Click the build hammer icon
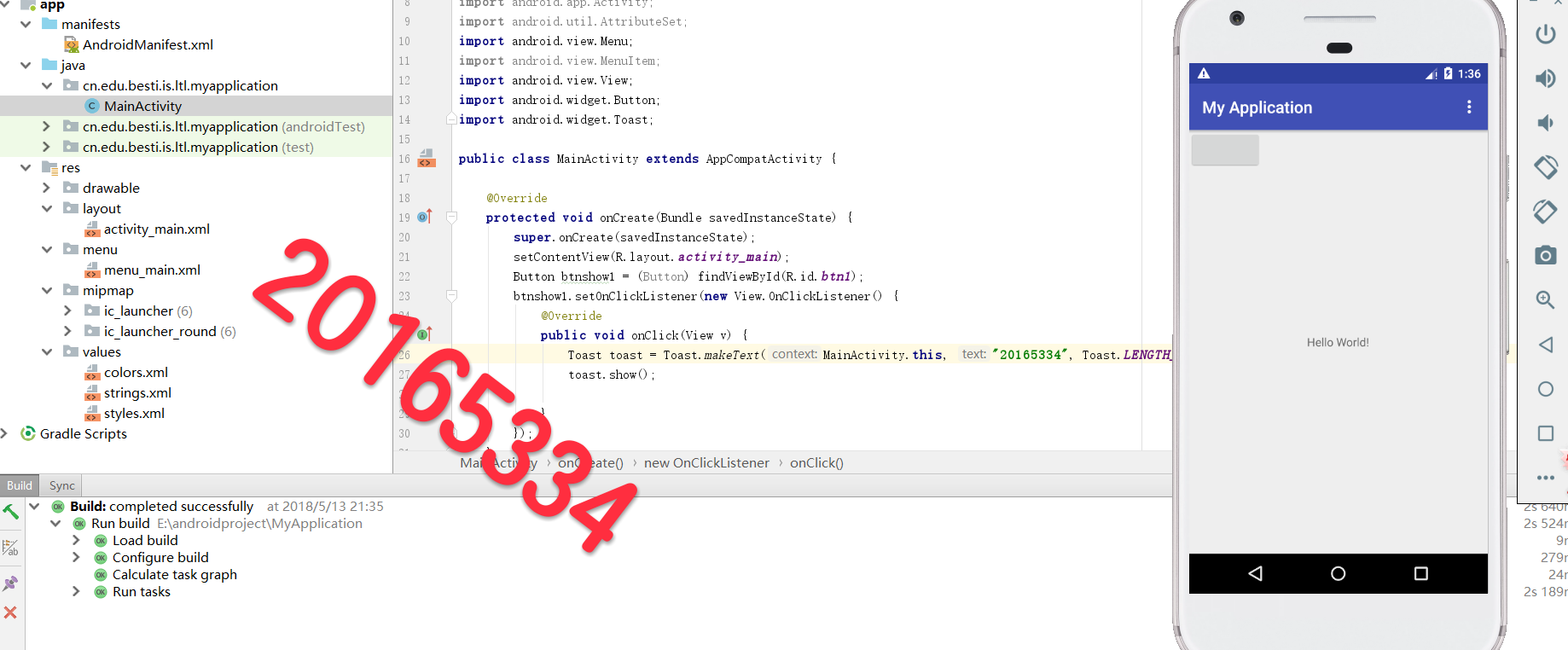Image resolution: width=1568 pixels, height=650 pixels. (10, 512)
